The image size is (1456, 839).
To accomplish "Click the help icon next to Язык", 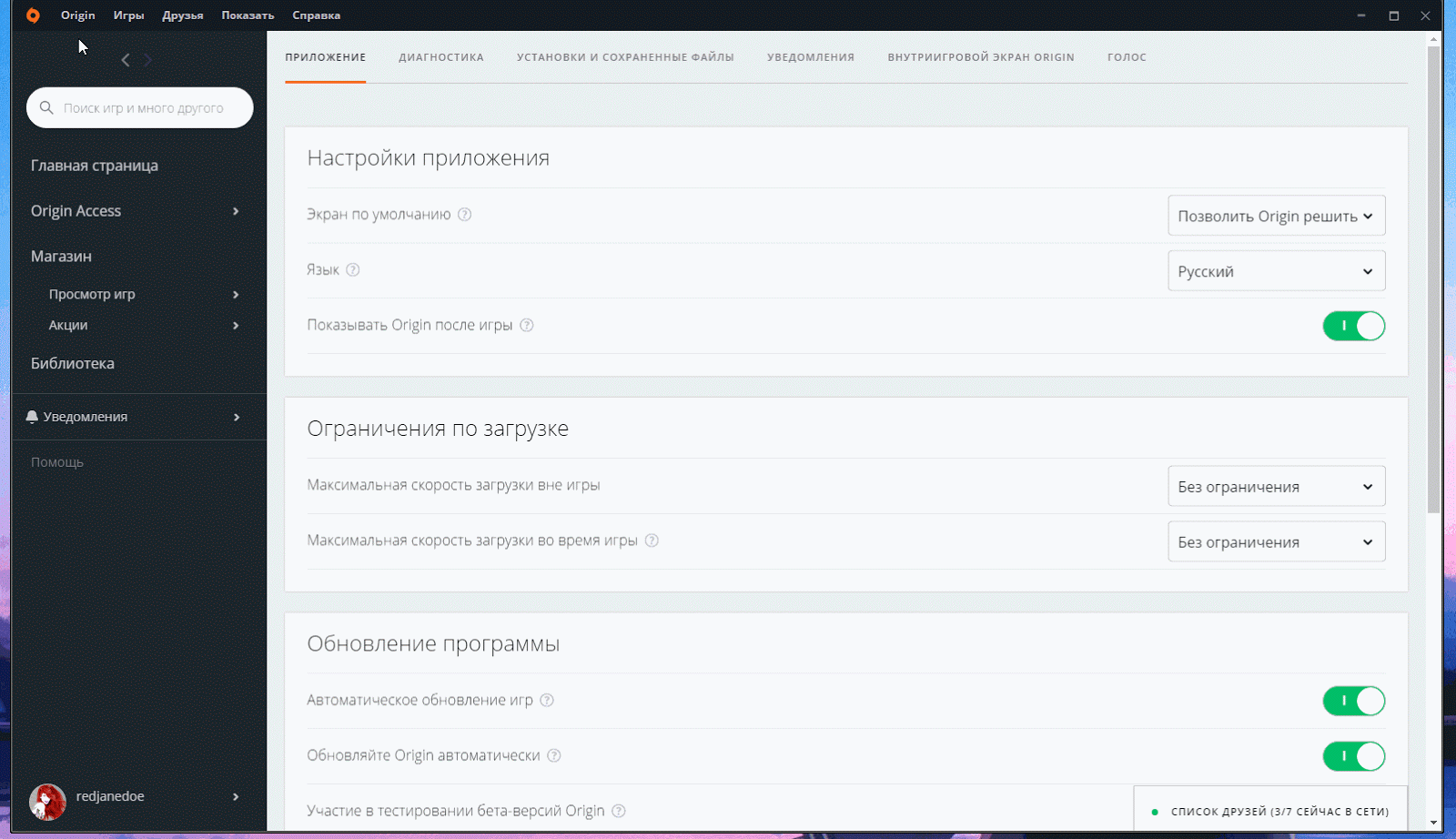I will coord(353,269).
